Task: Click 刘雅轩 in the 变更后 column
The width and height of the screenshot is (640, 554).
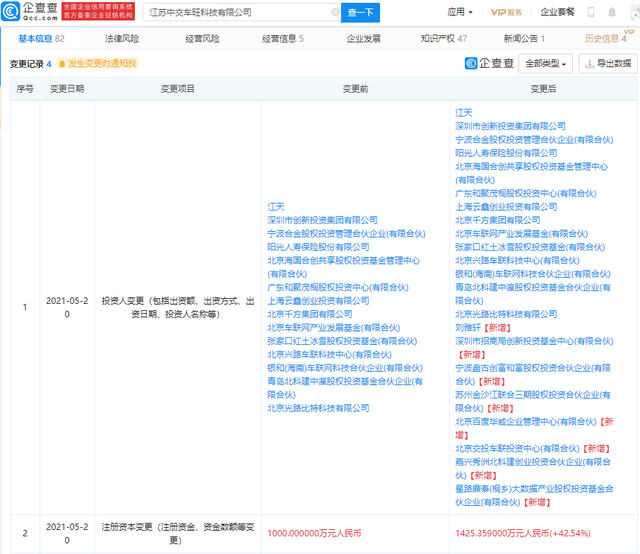Action: [x=470, y=327]
